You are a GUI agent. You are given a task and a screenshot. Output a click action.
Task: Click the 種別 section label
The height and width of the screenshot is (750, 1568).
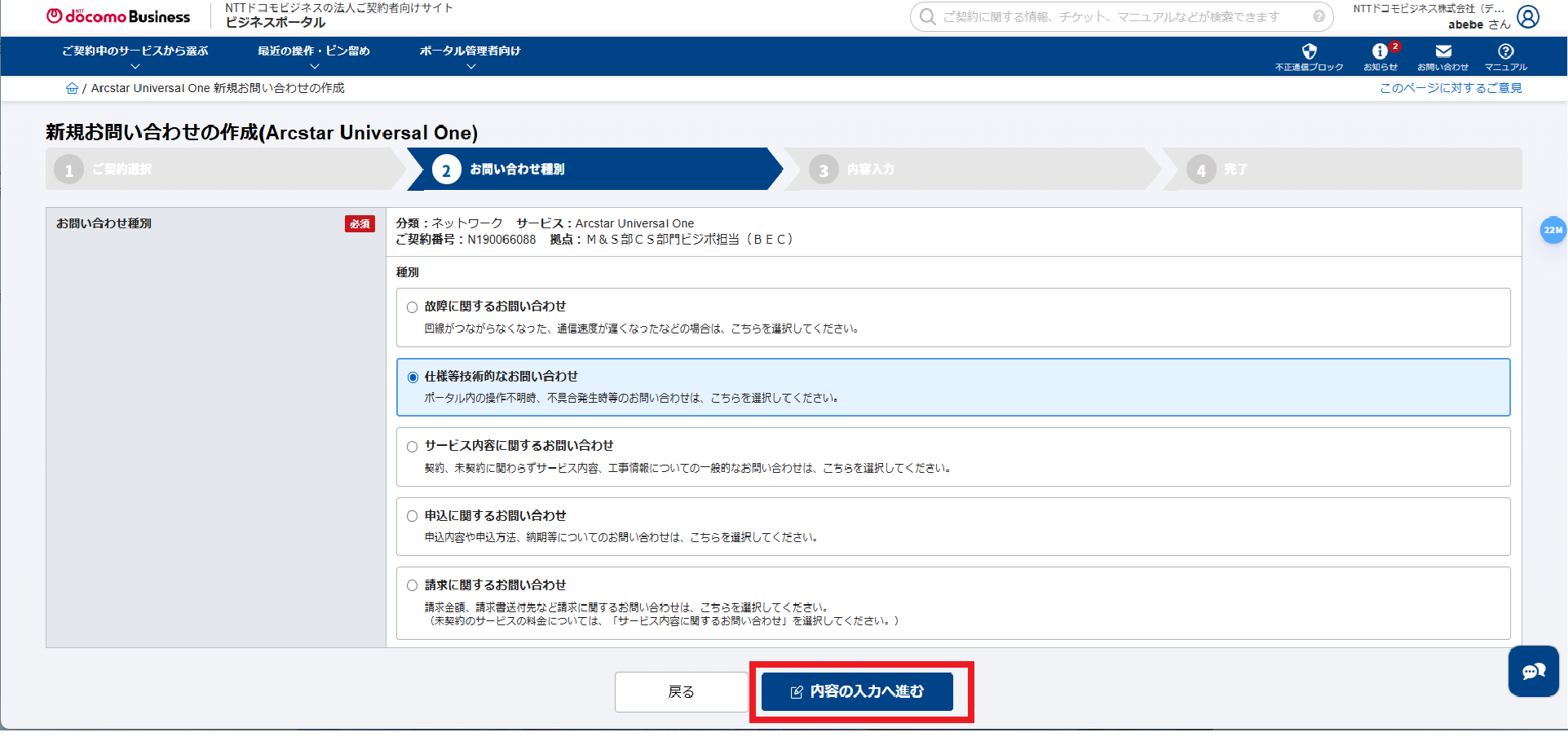click(x=408, y=272)
